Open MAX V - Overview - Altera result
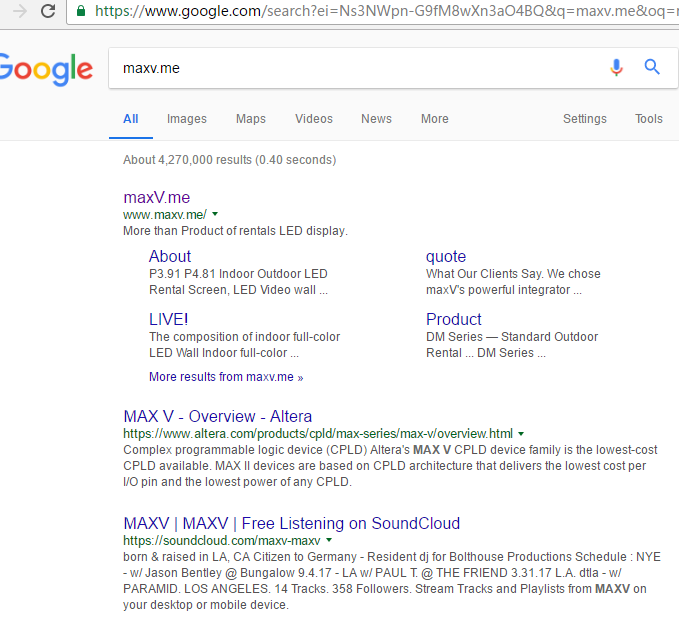 coord(218,416)
